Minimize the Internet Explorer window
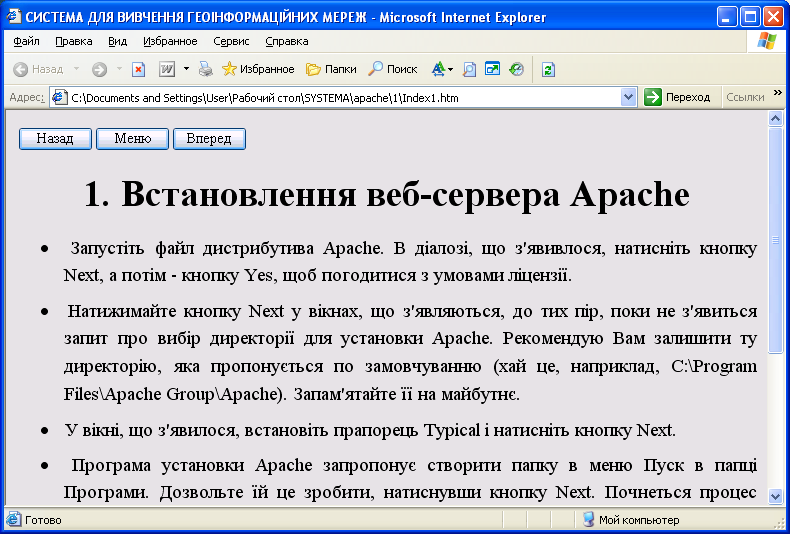The height and width of the screenshot is (534, 790). pos(726,18)
